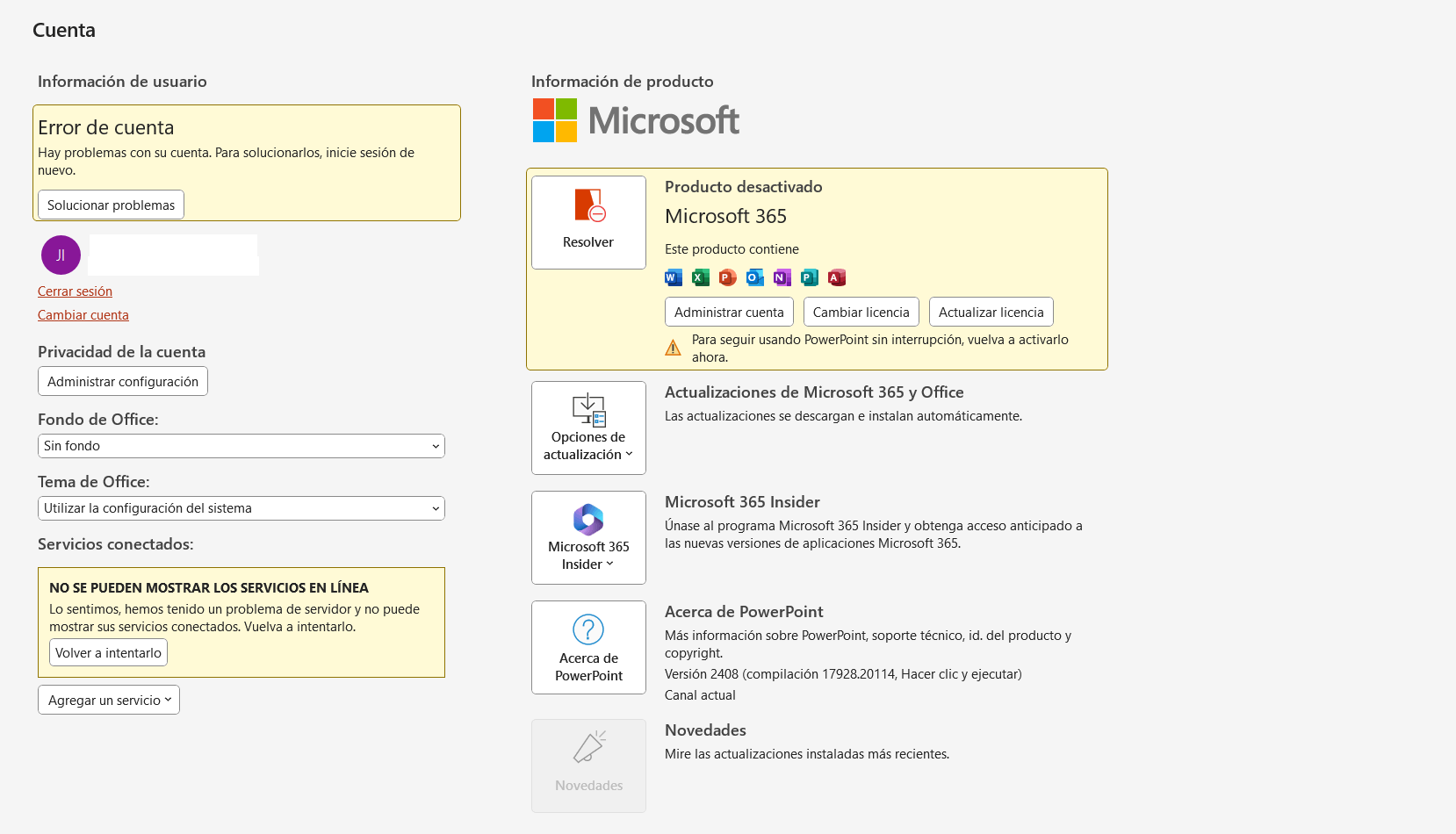Click Solucionar problemas button
The height and width of the screenshot is (834, 1456).
pos(111,205)
